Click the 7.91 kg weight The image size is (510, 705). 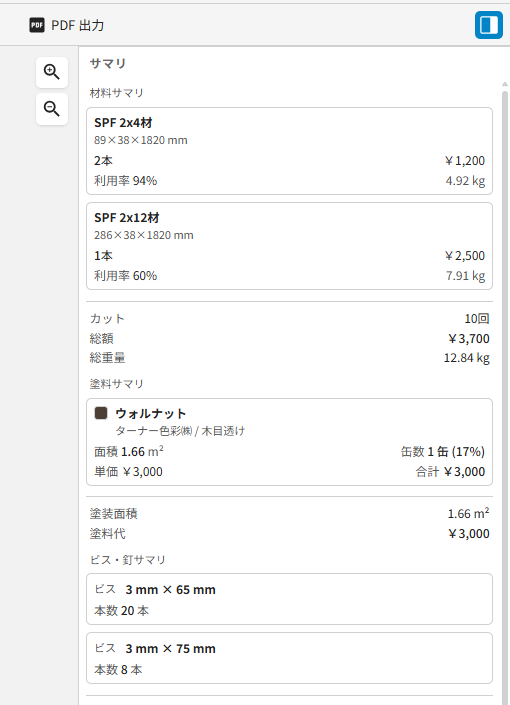pos(465,276)
